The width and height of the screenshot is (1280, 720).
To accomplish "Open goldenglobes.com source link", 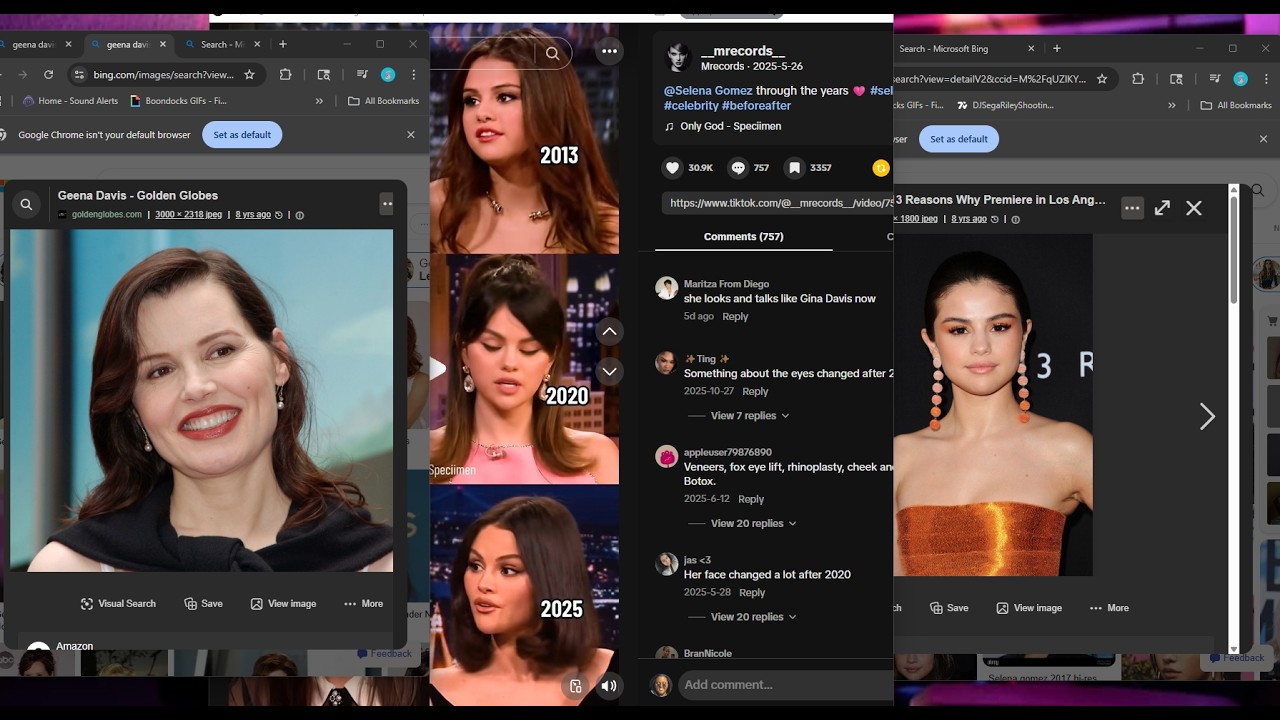I will click(106, 214).
